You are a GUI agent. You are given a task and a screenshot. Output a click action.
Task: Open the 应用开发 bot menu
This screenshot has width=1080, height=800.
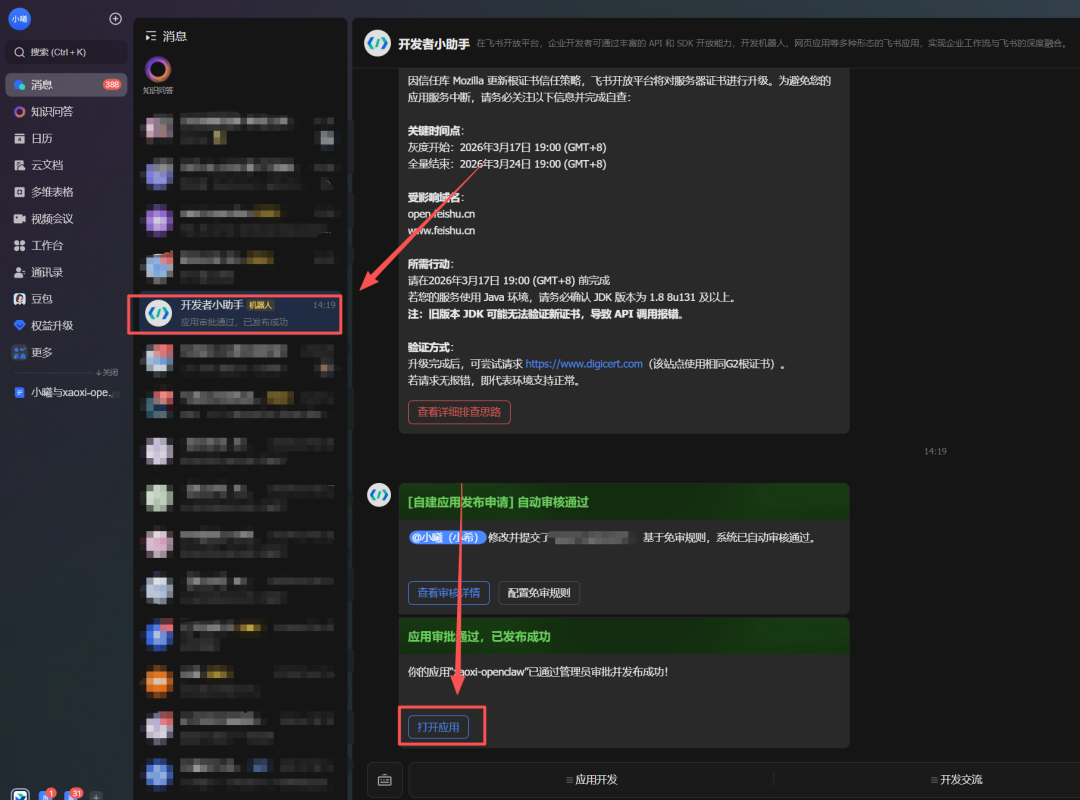pos(592,779)
